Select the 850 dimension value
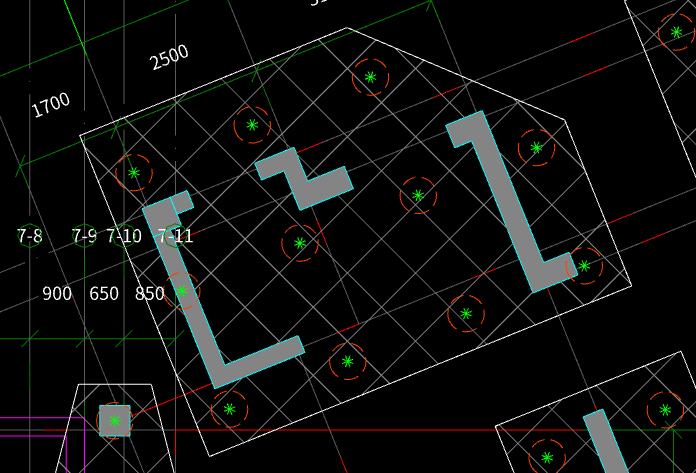 point(150,294)
